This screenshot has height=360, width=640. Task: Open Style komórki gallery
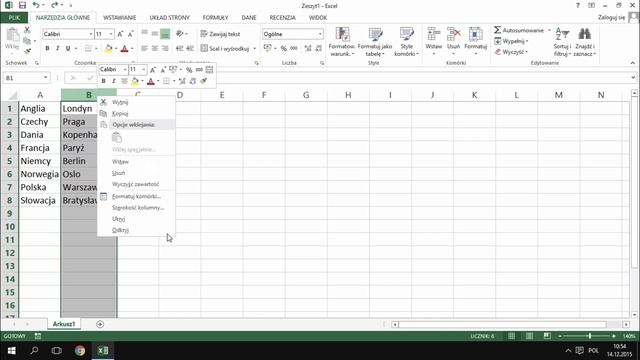tap(407, 42)
